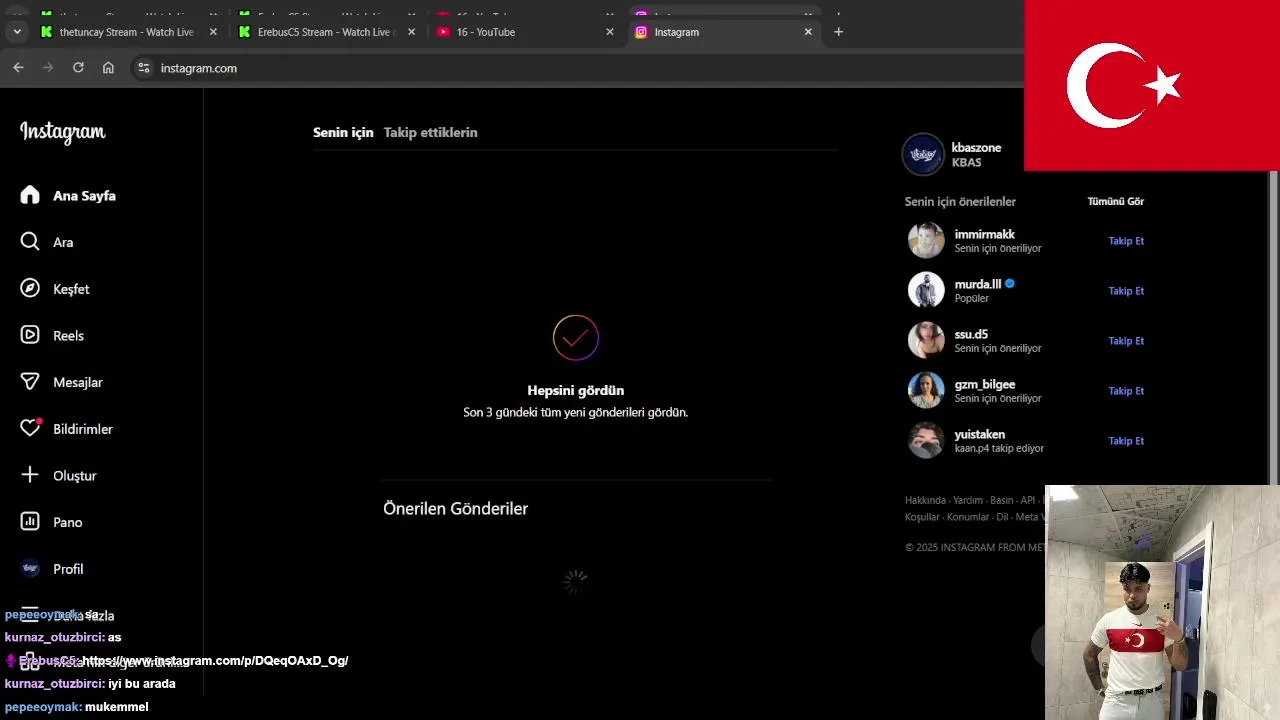1280x720 pixels.
Task: Click the browser home icon
Action: coord(108,68)
